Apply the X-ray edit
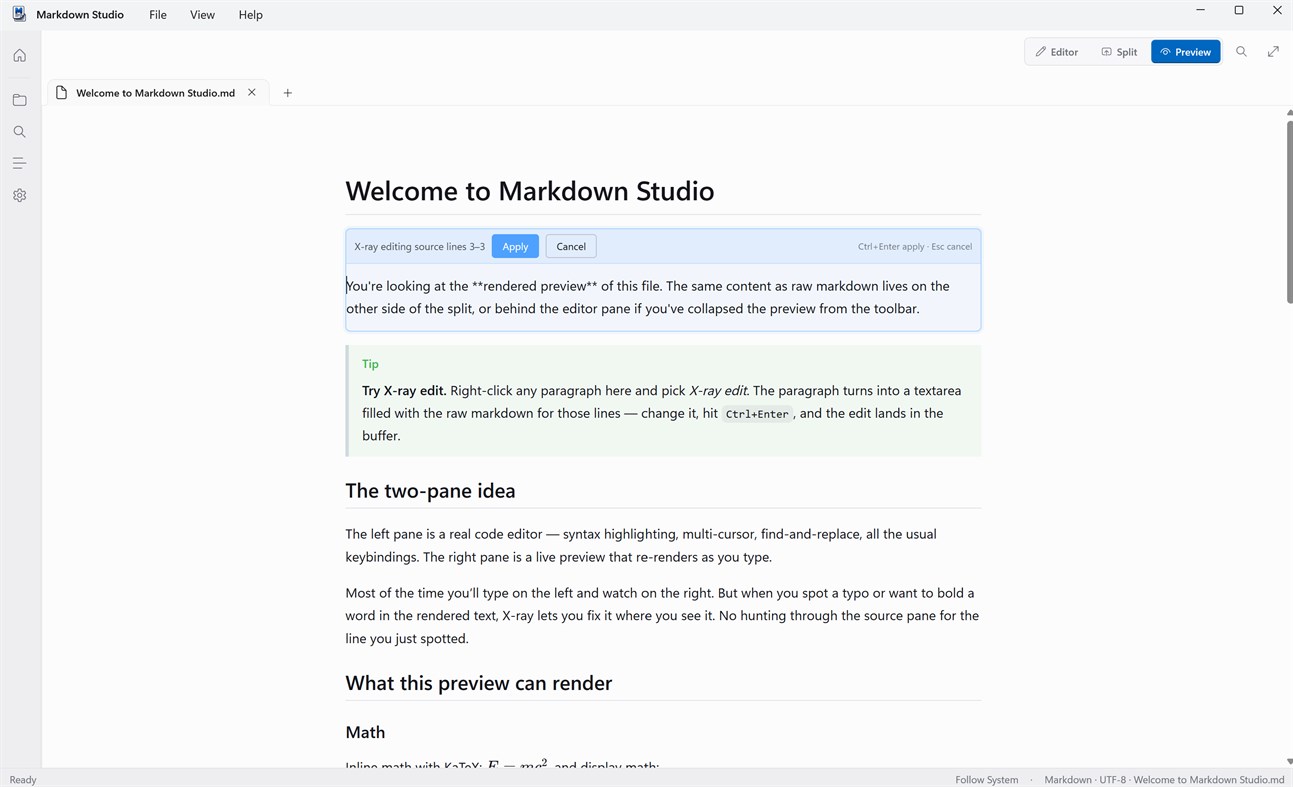The width and height of the screenshot is (1293, 787). pyautogui.click(x=515, y=246)
